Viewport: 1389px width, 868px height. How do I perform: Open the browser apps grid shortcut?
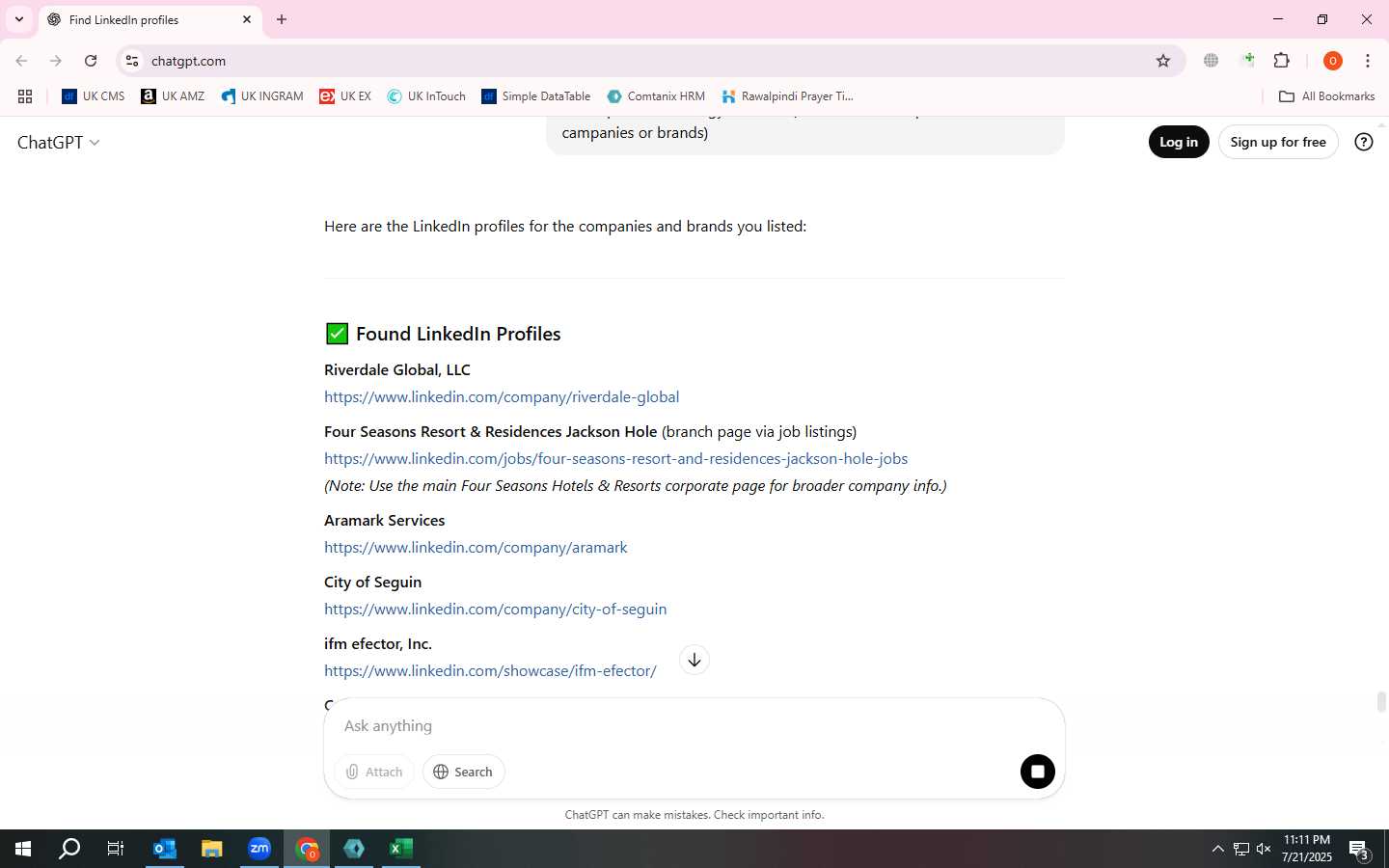(25, 96)
